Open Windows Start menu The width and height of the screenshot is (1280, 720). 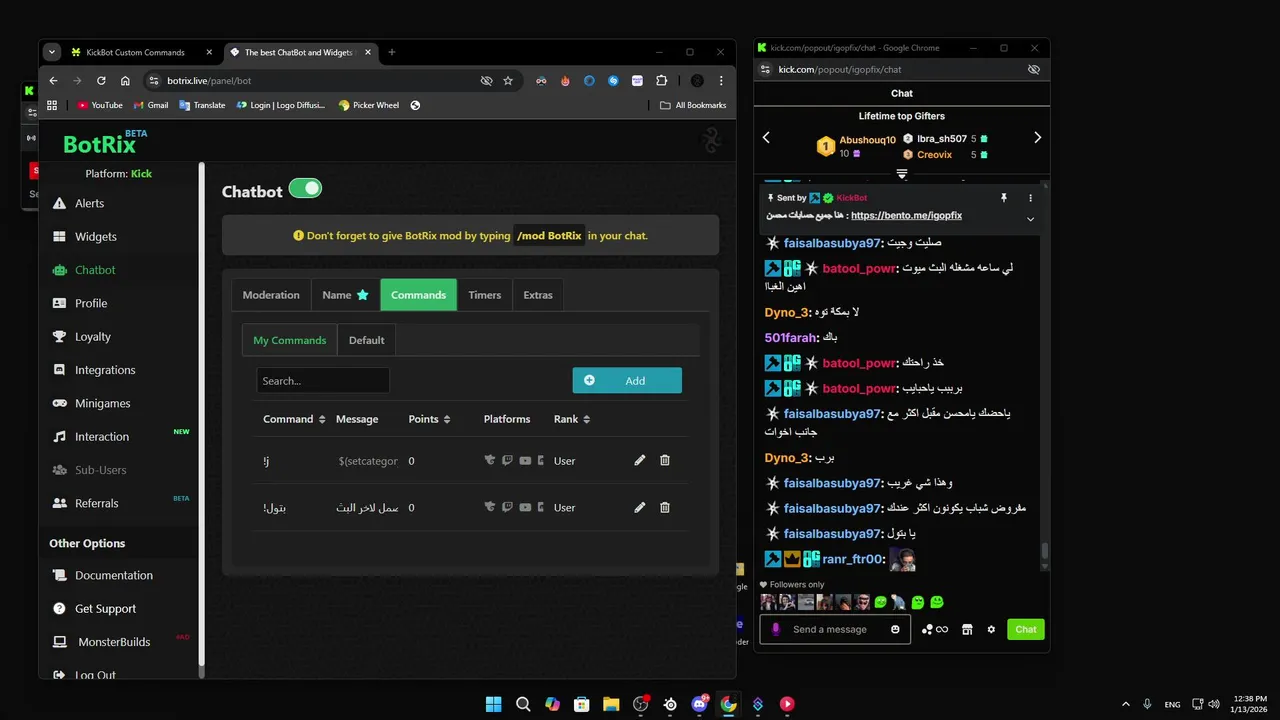[493, 704]
